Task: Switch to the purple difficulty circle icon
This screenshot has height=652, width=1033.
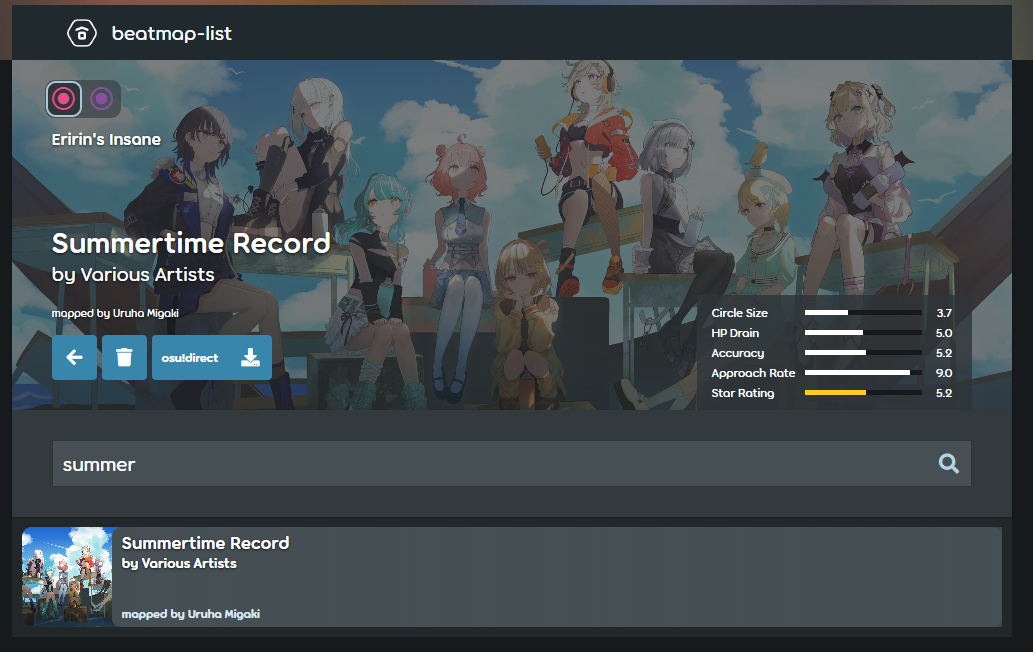Action: (x=101, y=98)
